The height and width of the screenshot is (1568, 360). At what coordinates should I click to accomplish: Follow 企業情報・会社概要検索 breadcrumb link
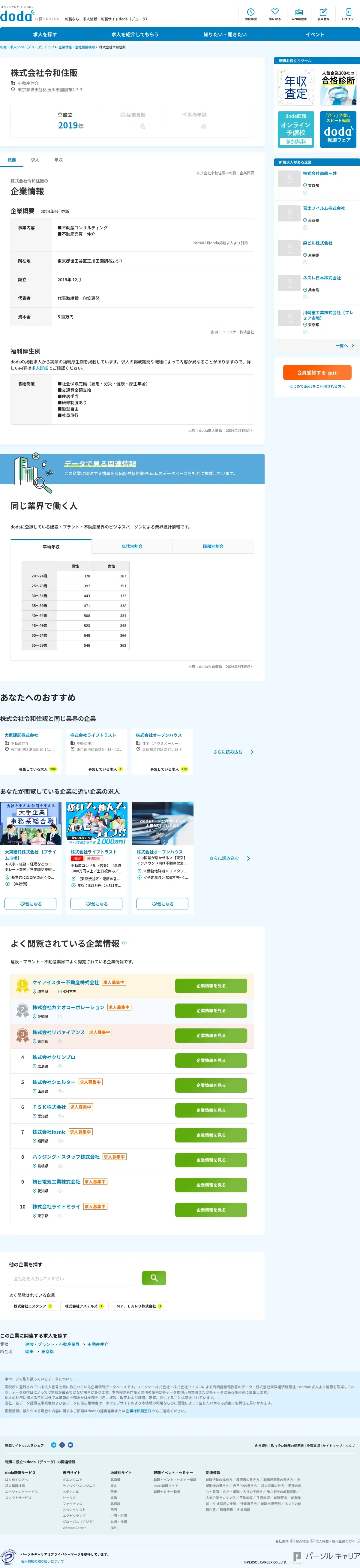[x=76, y=47]
